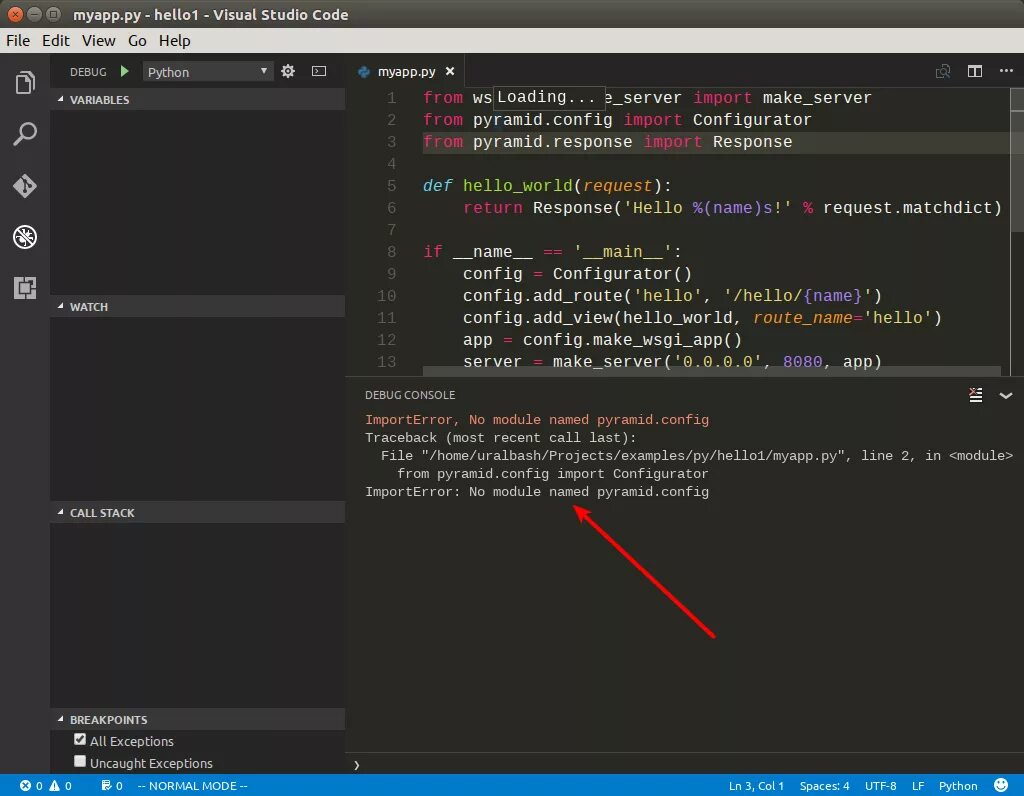This screenshot has height=796, width=1024.
Task: Click the Traceback (most recent call last) line
Action: [x=500, y=438]
